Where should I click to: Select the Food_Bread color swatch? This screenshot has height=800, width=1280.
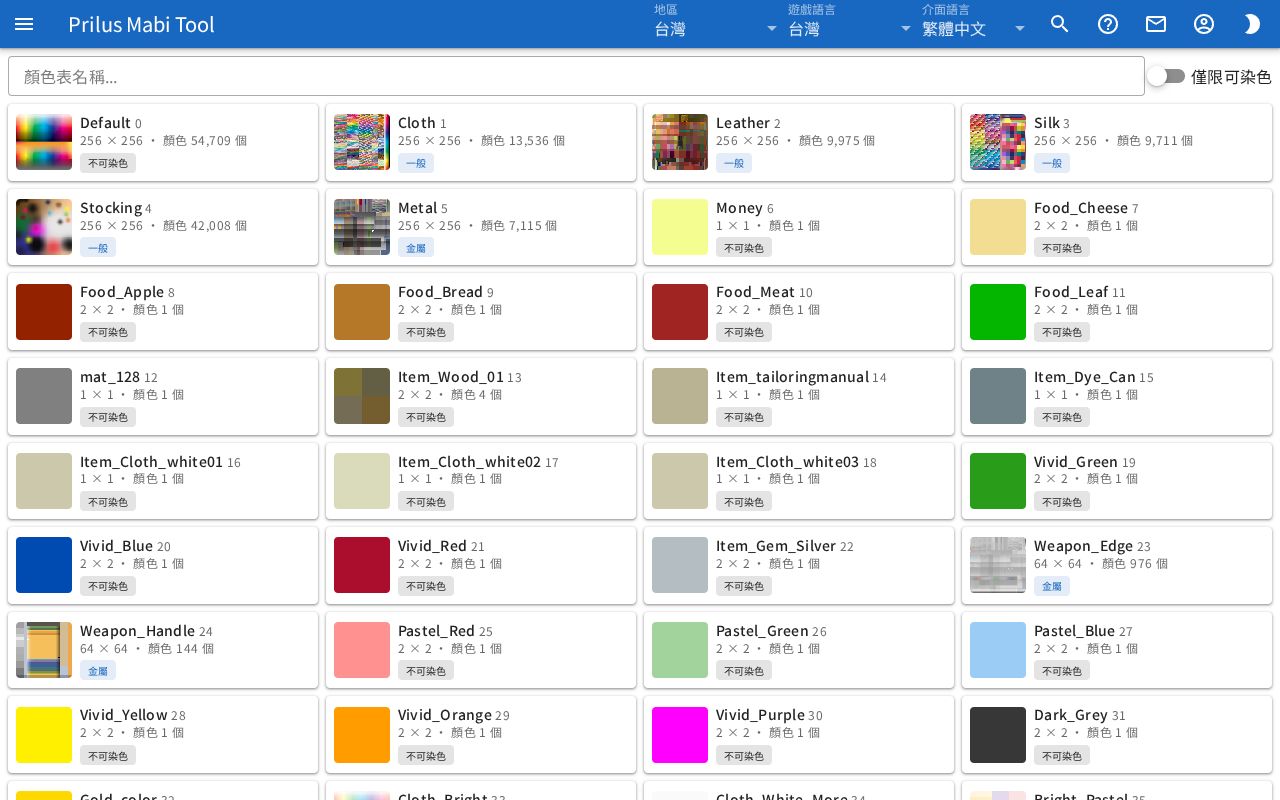pyautogui.click(x=362, y=311)
